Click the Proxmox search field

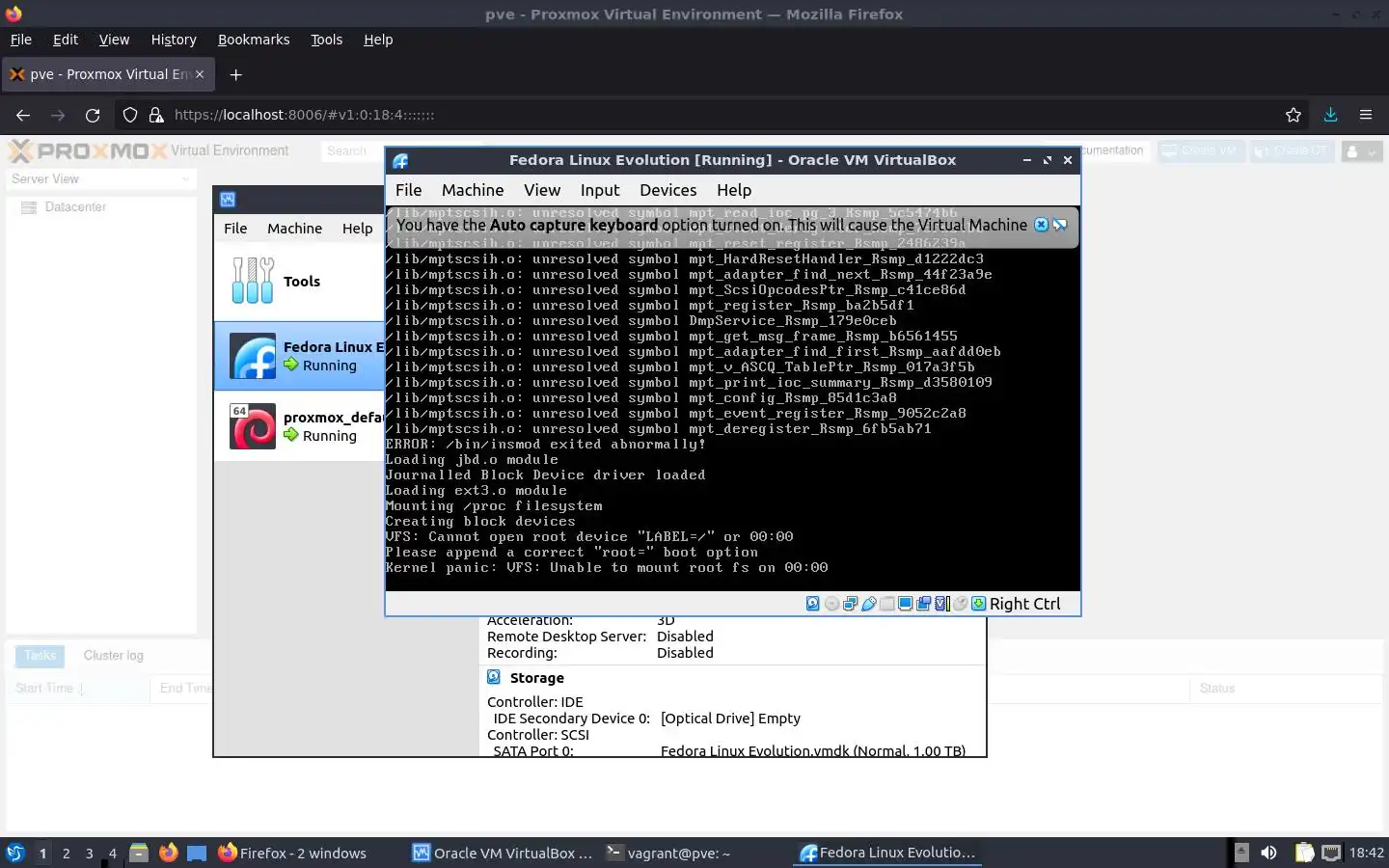pyautogui.click(x=352, y=151)
